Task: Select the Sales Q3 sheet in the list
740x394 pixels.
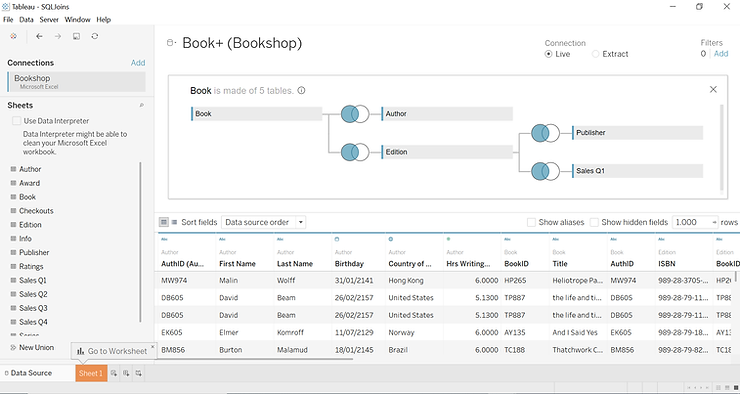Action: click(33, 308)
